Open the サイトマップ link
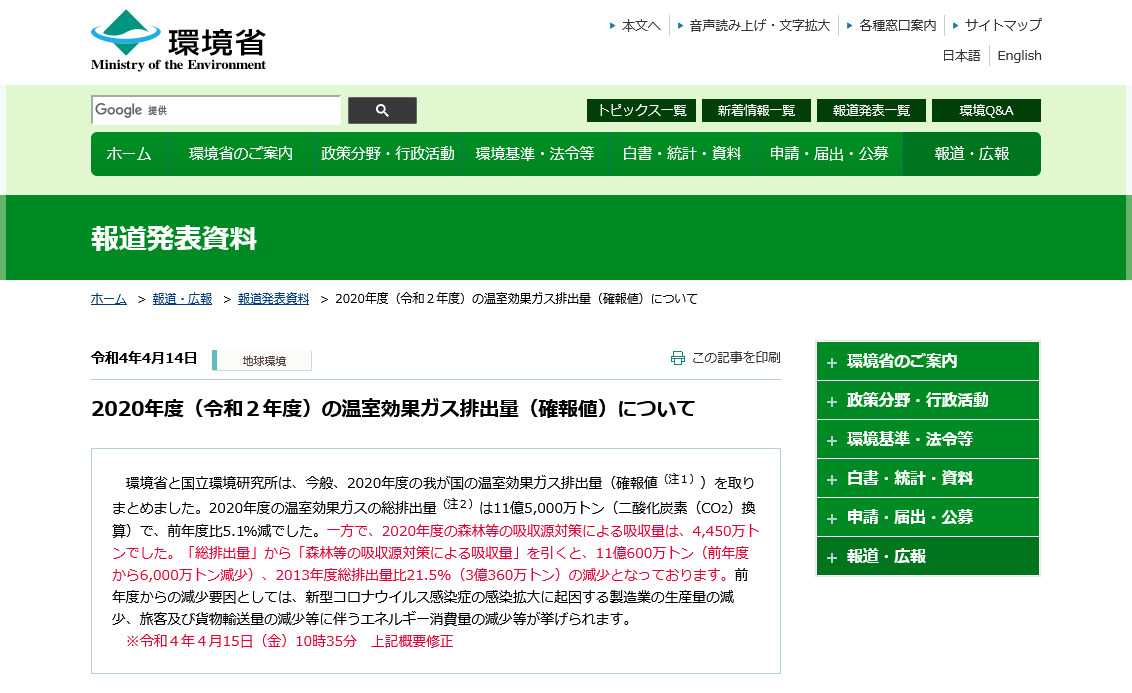 1002,25
